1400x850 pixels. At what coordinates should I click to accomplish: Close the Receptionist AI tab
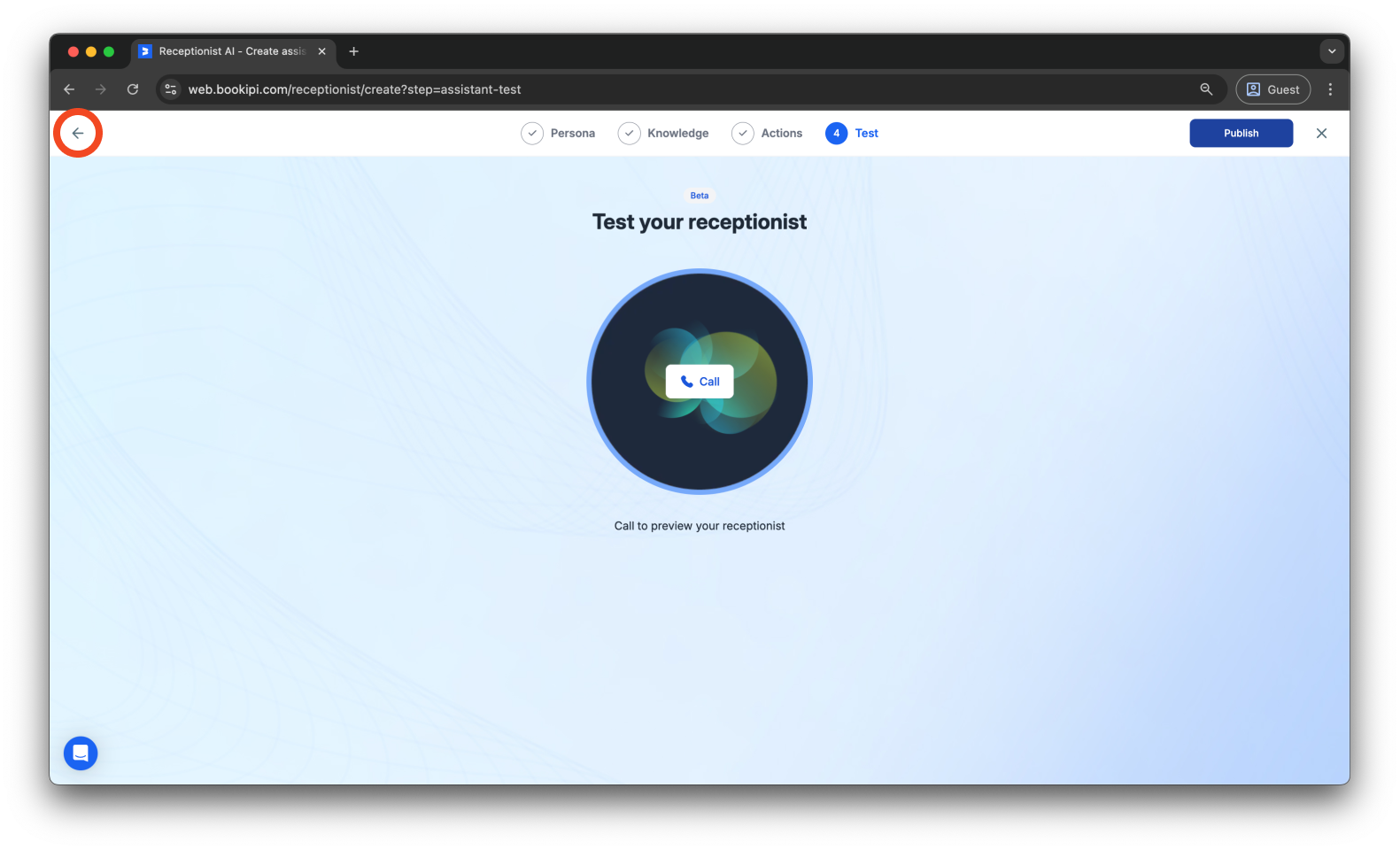tap(321, 51)
